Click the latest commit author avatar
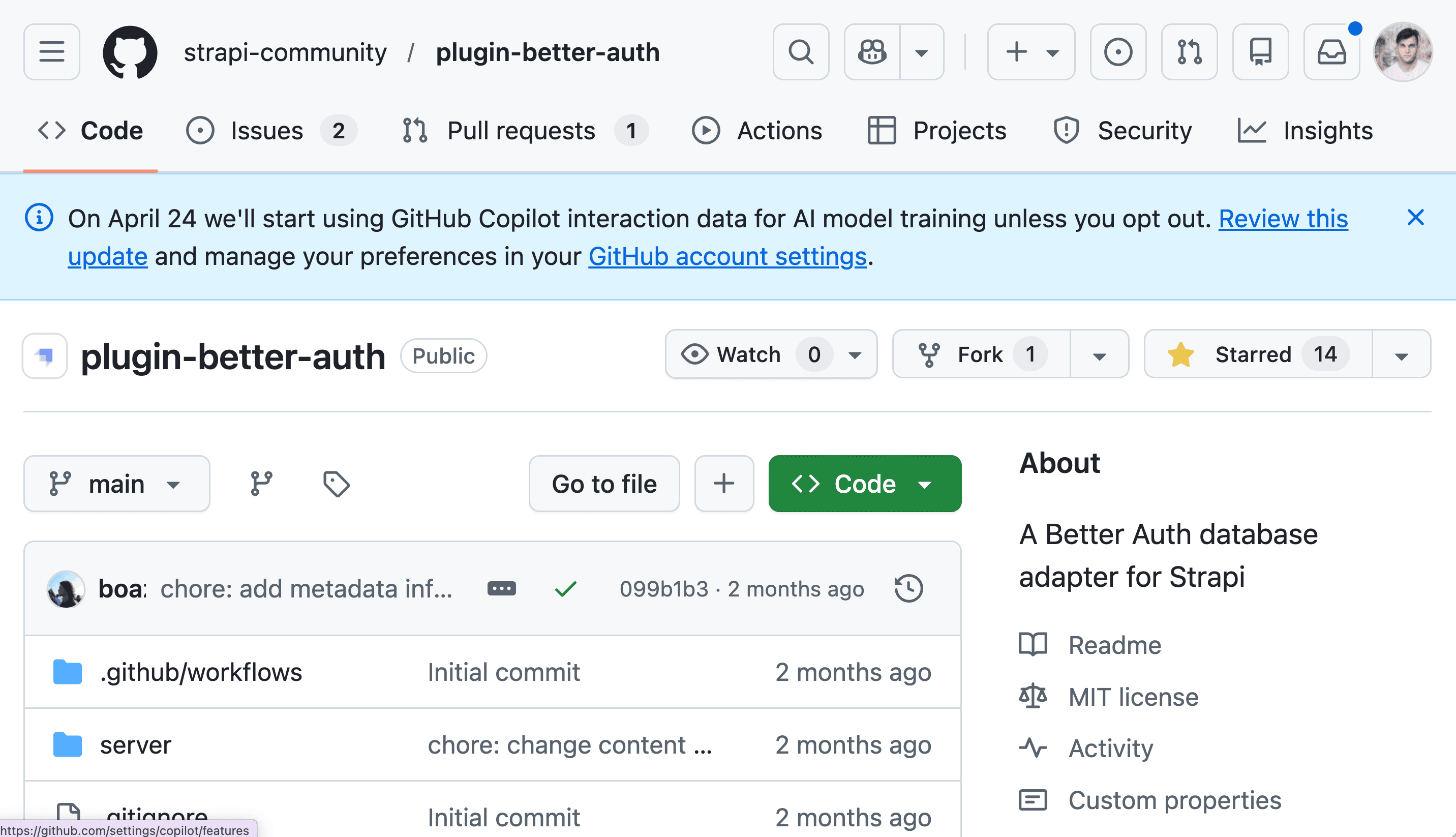The image size is (1456, 837). pos(66,589)
